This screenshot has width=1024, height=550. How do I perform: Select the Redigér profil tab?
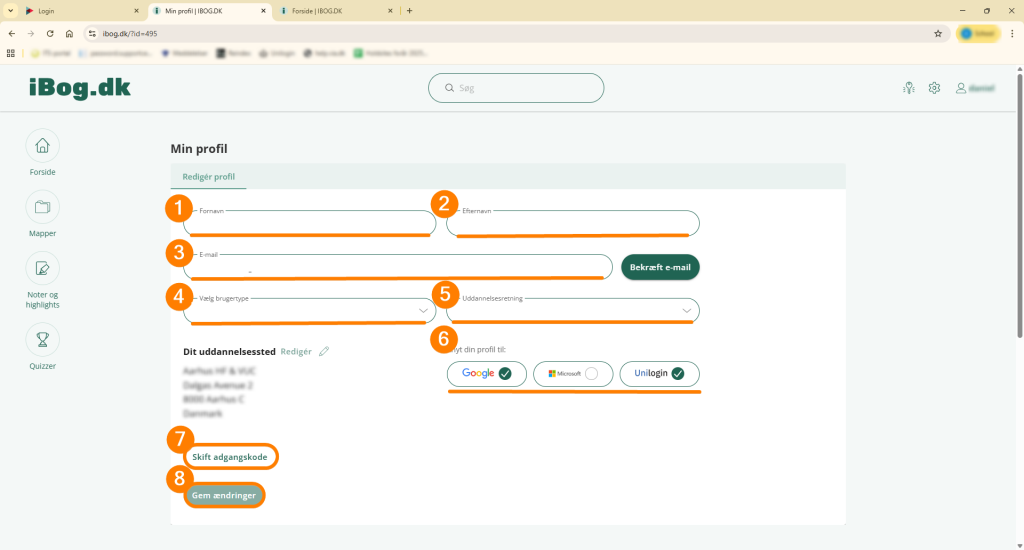click(209, 177)
